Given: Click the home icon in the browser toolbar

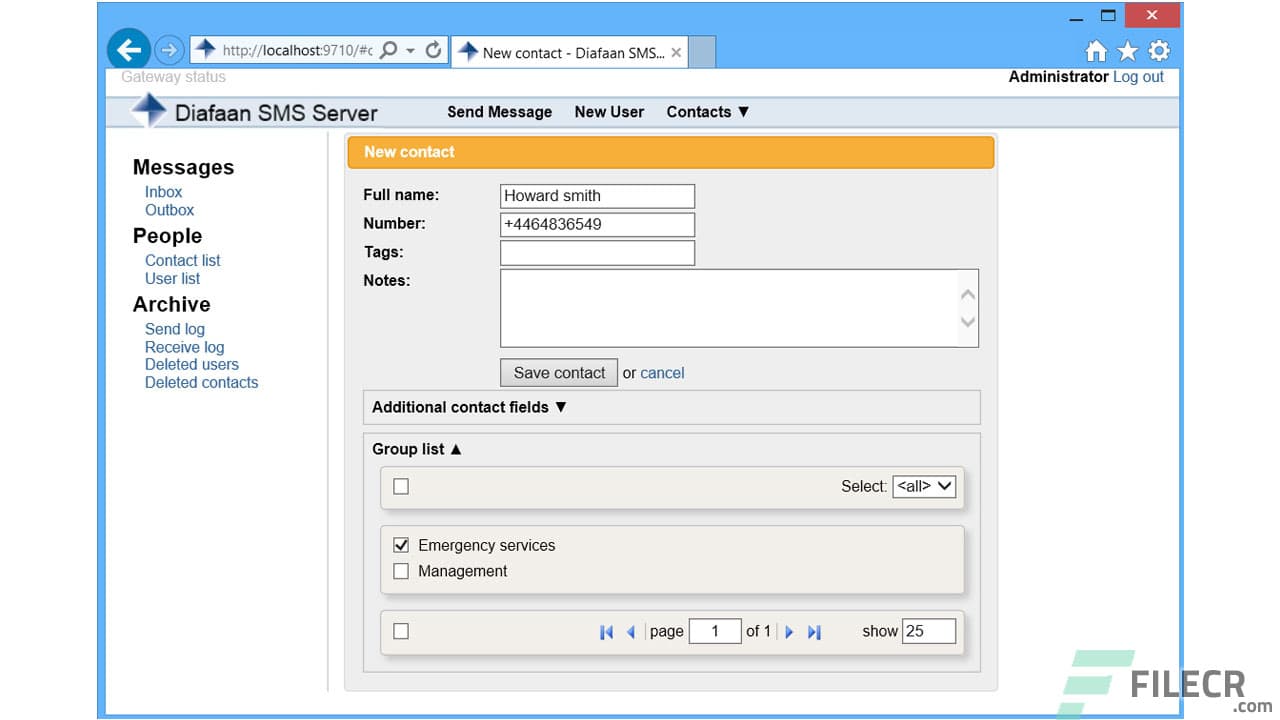Looking at the screenshot, I should coord(1097,50).
